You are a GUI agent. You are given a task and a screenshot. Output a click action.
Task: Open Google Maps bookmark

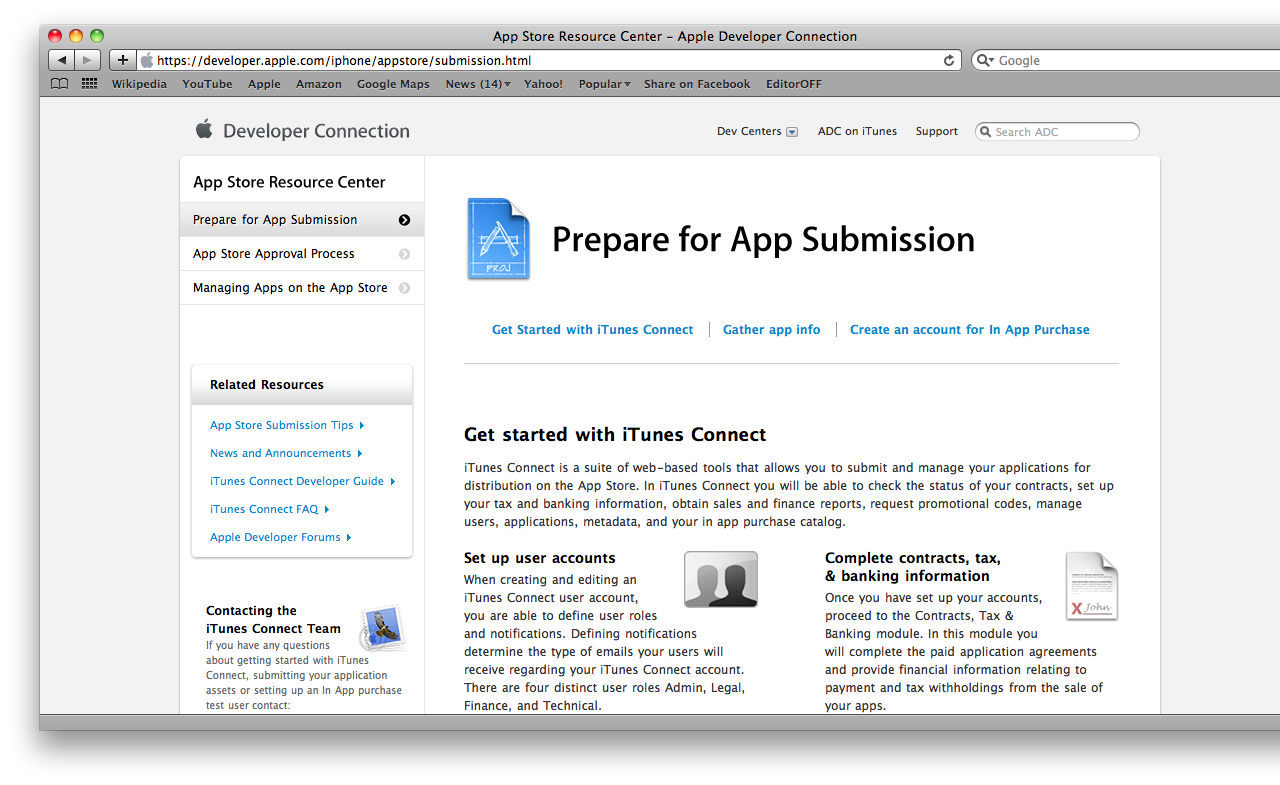tap(393, 84)
